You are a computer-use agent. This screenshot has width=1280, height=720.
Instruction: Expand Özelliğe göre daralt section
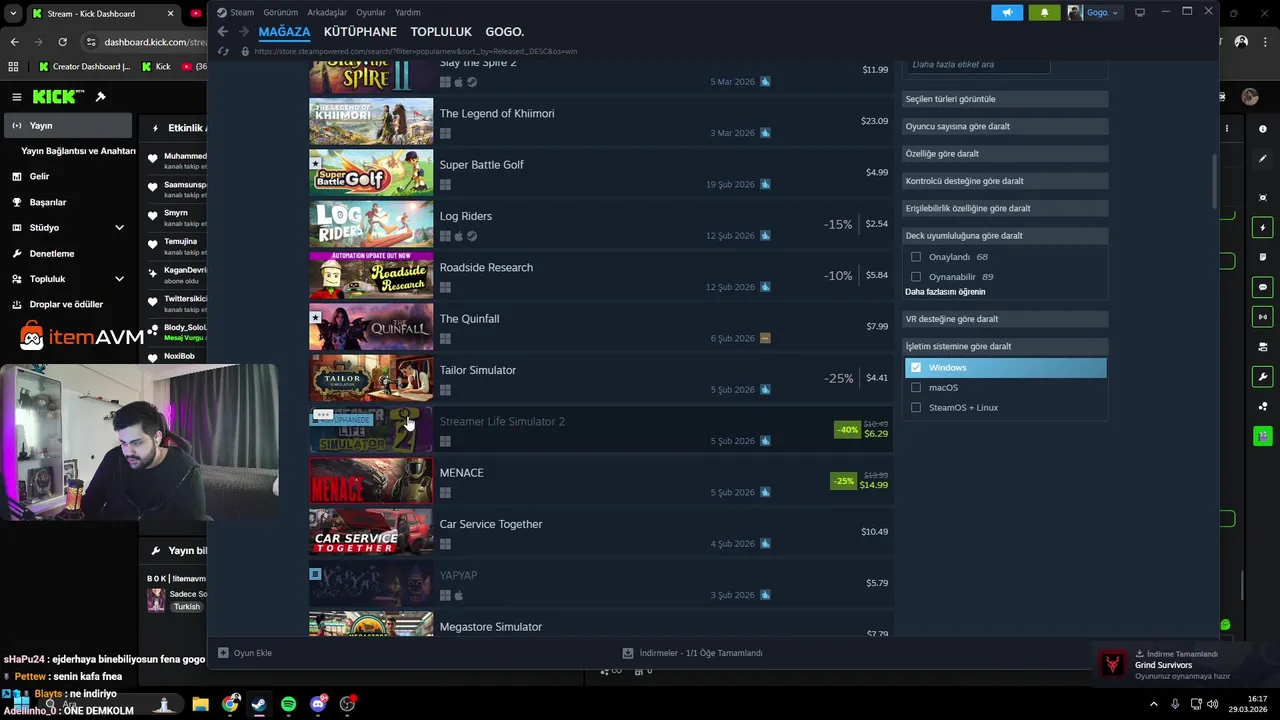pyautogui.click(x=1005, y=153)
